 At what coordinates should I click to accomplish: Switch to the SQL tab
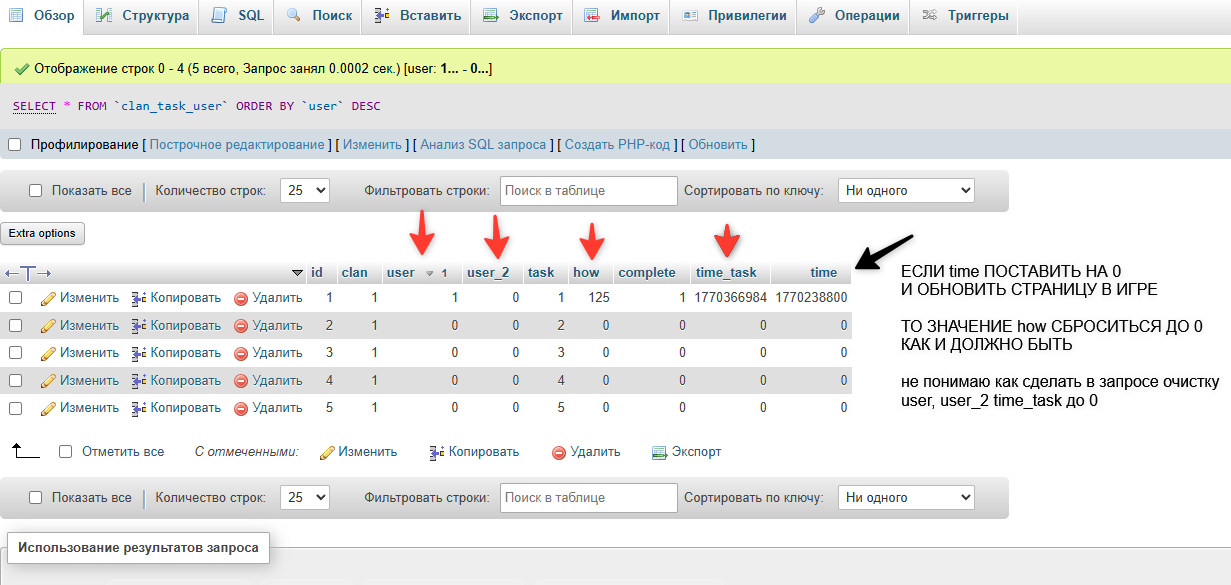coord(238,16)
